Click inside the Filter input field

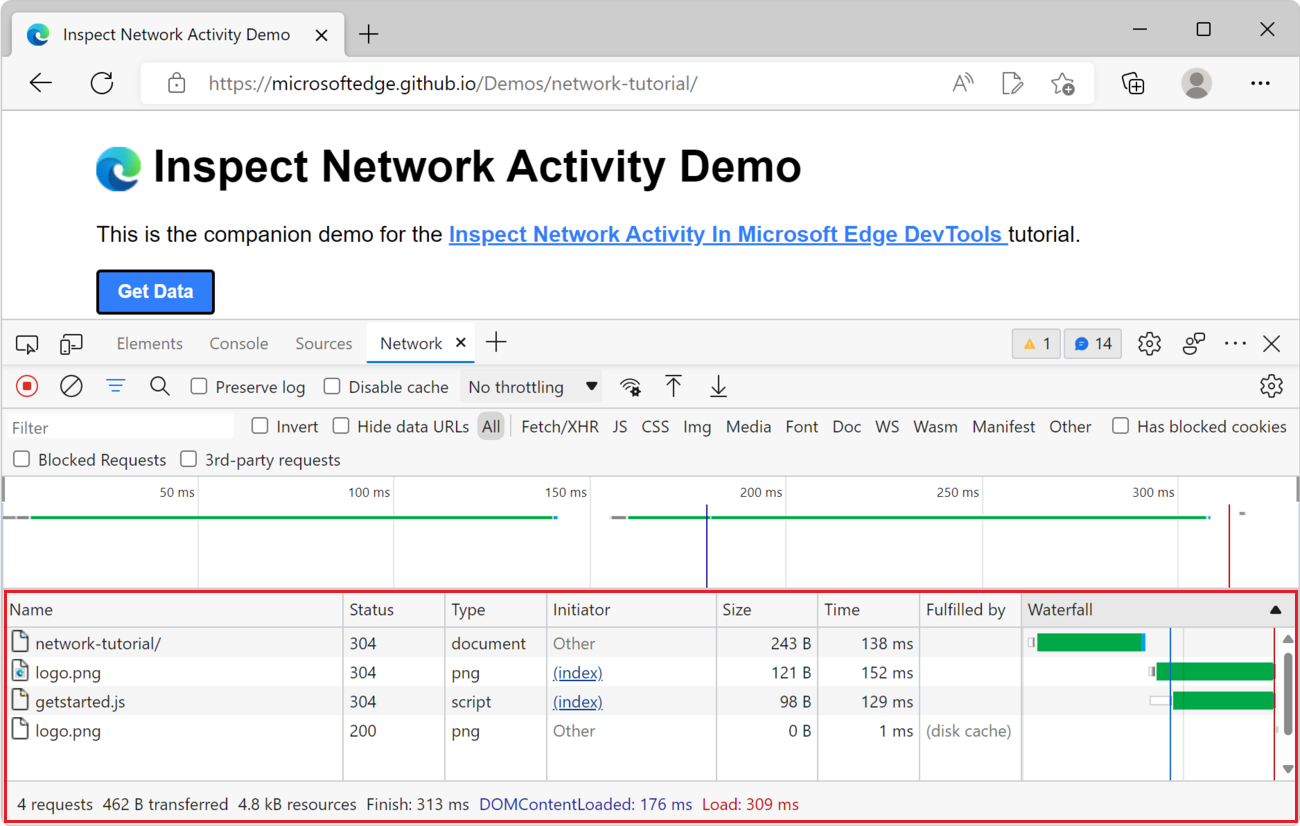point(115,426)
